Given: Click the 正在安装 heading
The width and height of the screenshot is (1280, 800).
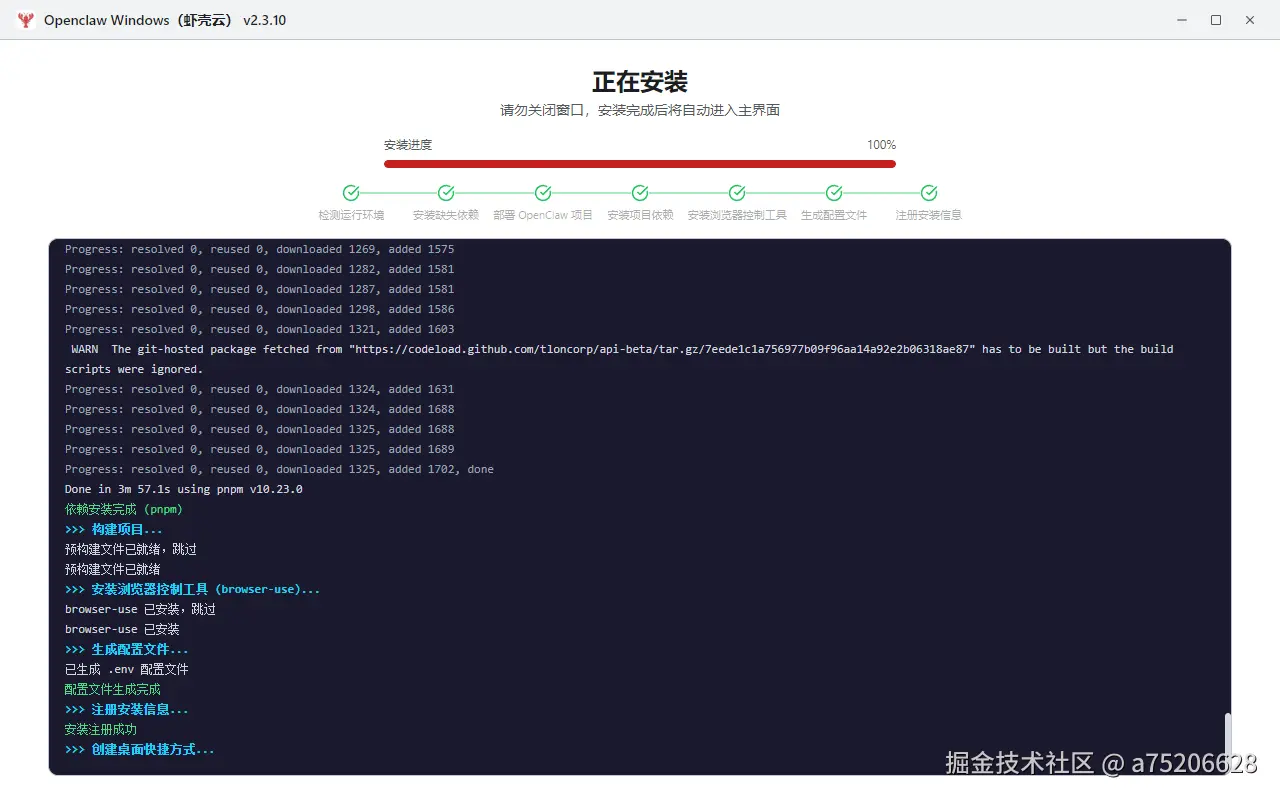Looking at the screenshot, I should point(640,82).
